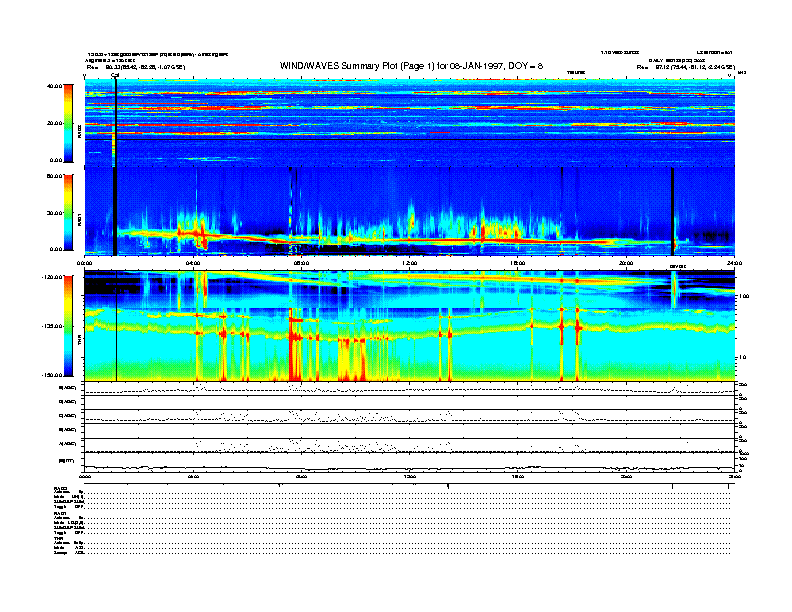Select the 60.00 label on RAD1 color scale

pos(55,176)
